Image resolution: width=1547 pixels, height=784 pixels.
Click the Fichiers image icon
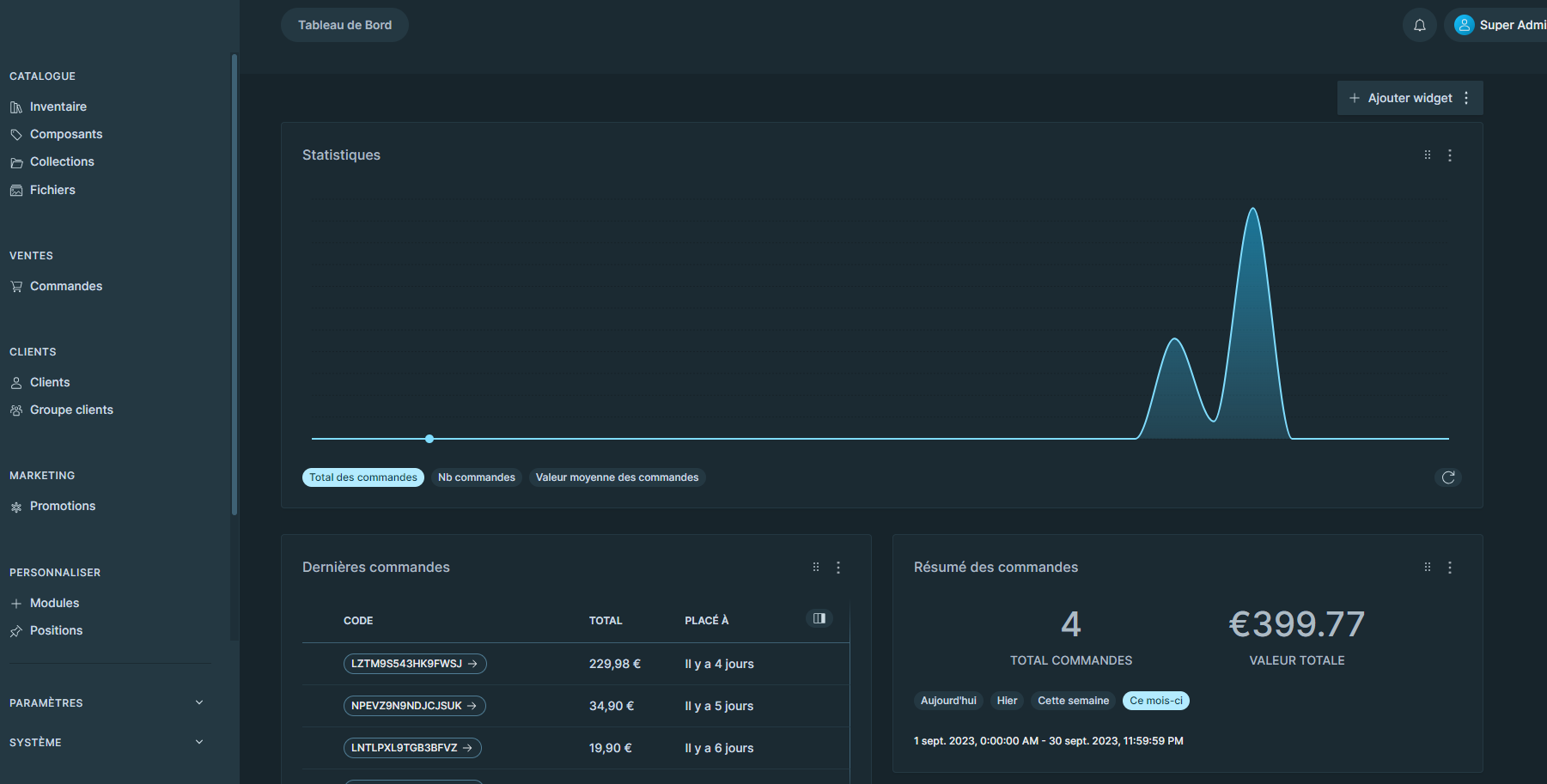(16, 191)
